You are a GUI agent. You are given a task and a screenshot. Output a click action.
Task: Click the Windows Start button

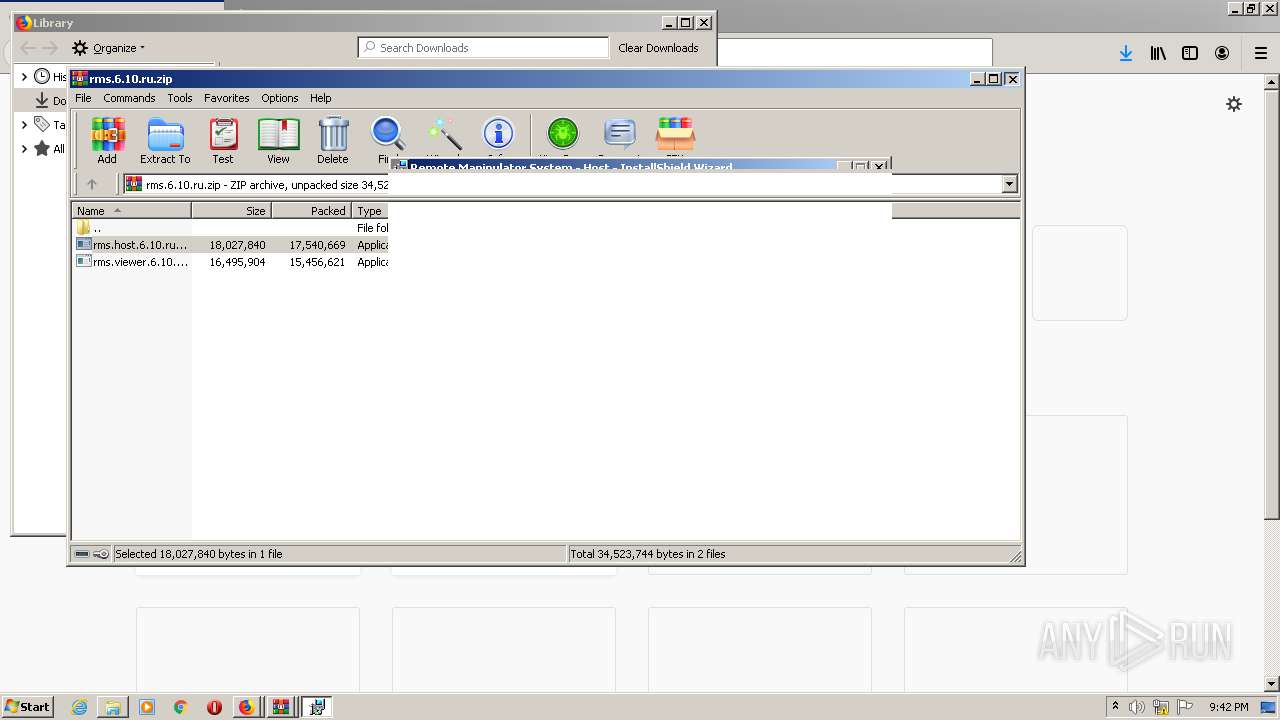click(x=28, y=707)
